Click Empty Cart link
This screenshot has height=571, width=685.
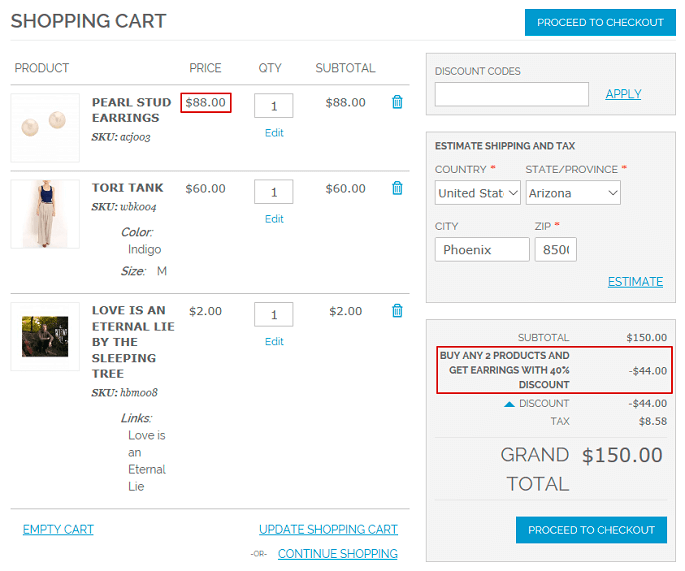click(58, 529)
